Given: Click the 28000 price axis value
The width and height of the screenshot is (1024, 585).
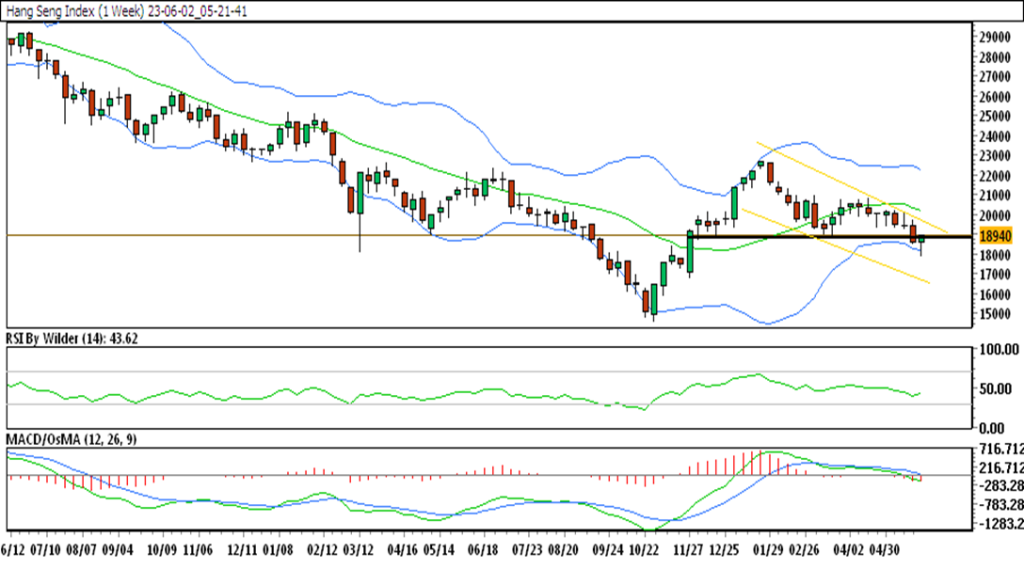Looking at the screenshot, I should click(x=995, y=57).
